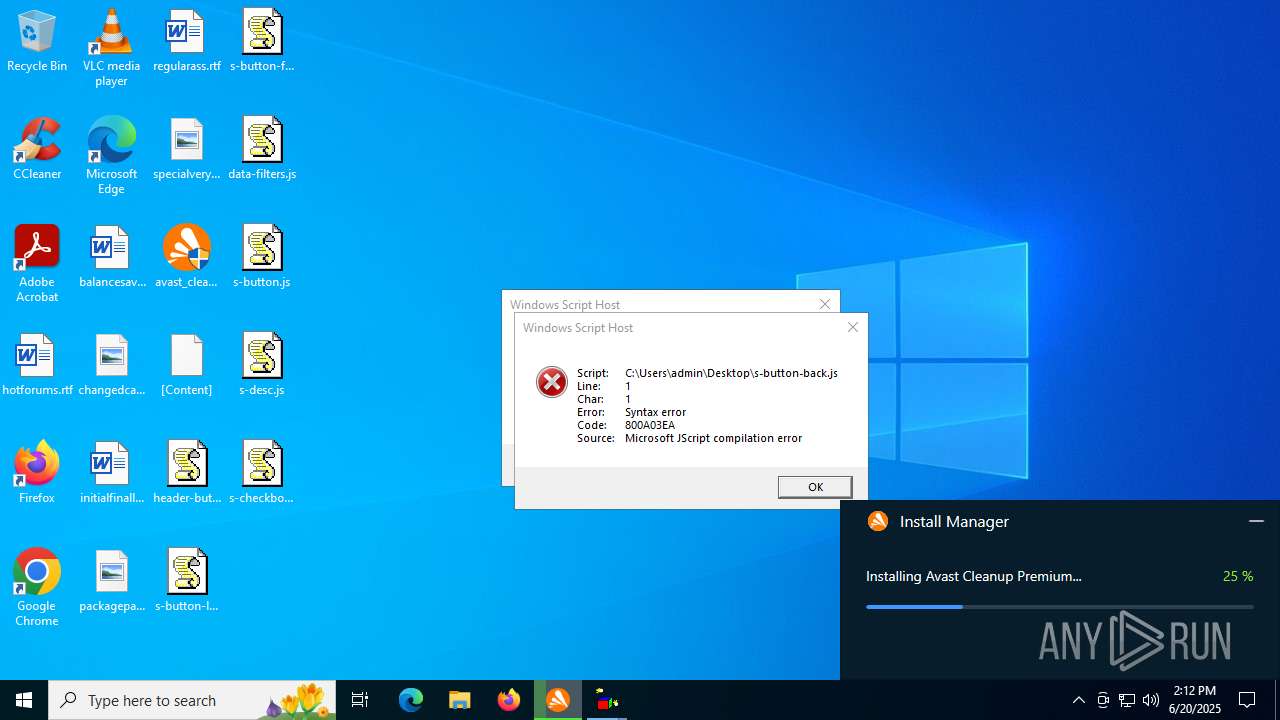Close the back Windows Script Host dialog

point(825,304)
